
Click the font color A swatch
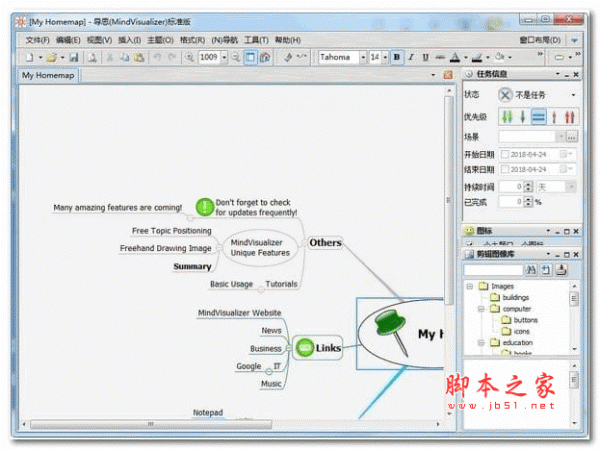click(x=455, y=57)
